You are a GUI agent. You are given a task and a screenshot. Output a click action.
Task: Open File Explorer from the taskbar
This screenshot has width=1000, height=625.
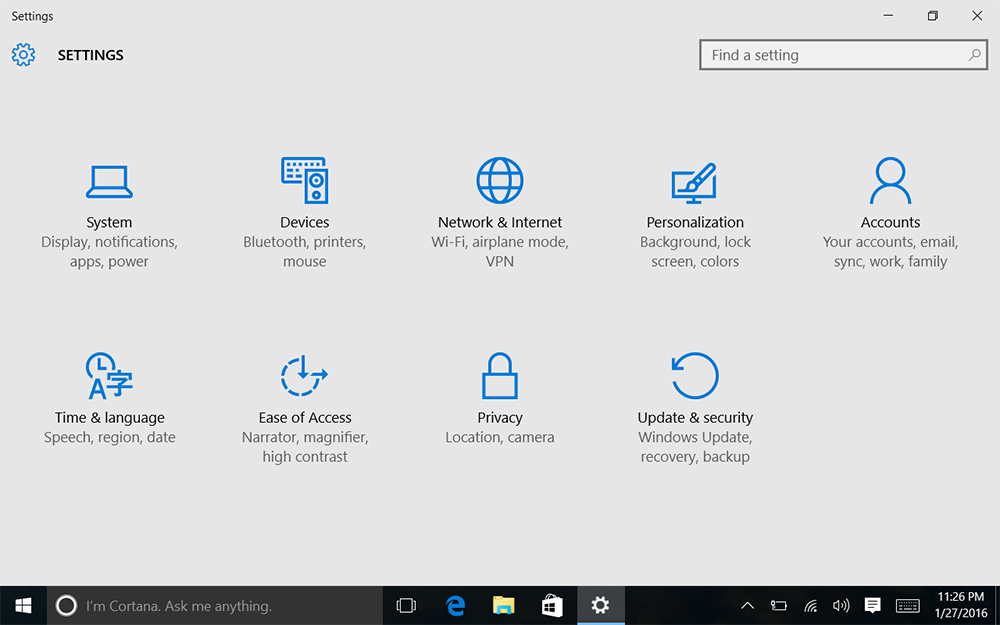503,605
